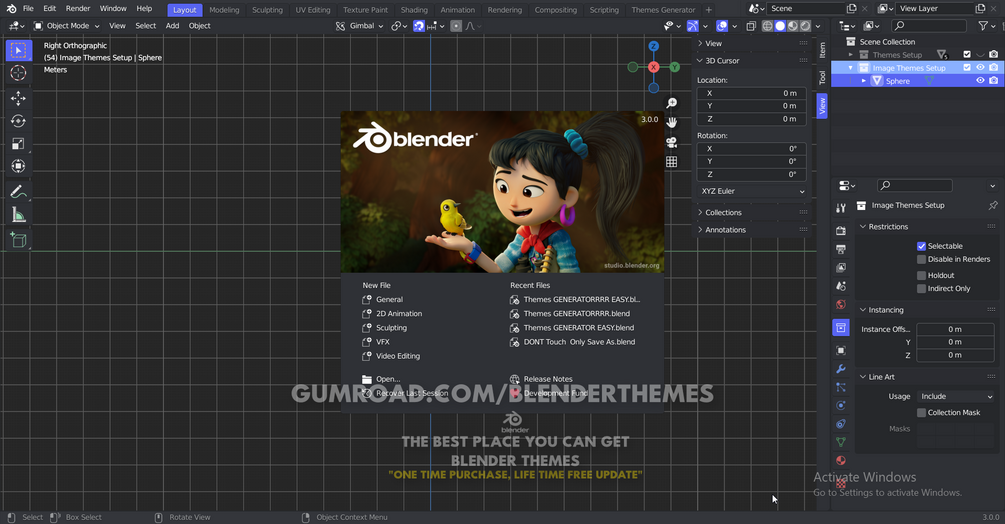Adjust 3D Cursor Rotation Z field

752,174
